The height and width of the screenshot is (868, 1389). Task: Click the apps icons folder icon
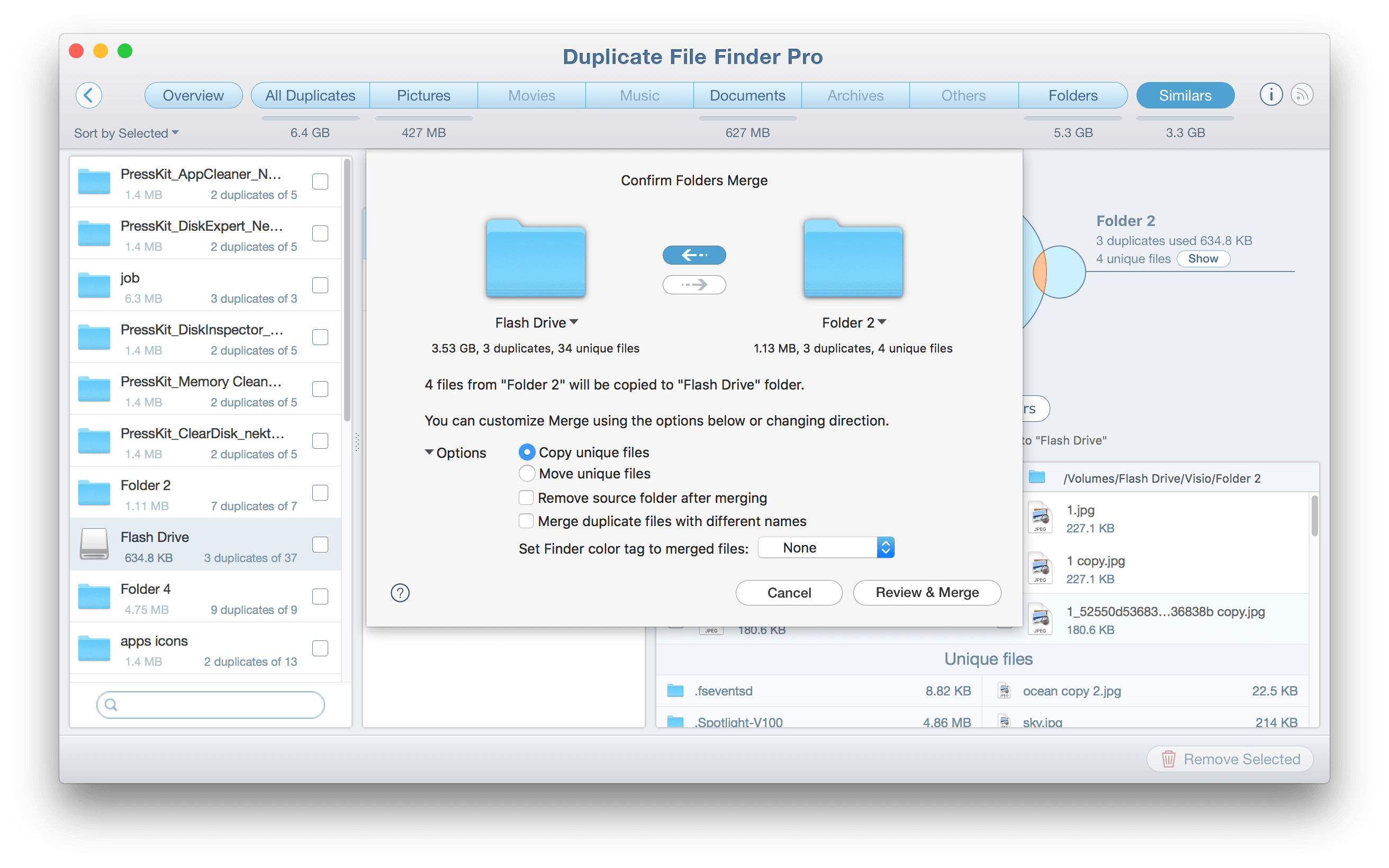(94, 648)
